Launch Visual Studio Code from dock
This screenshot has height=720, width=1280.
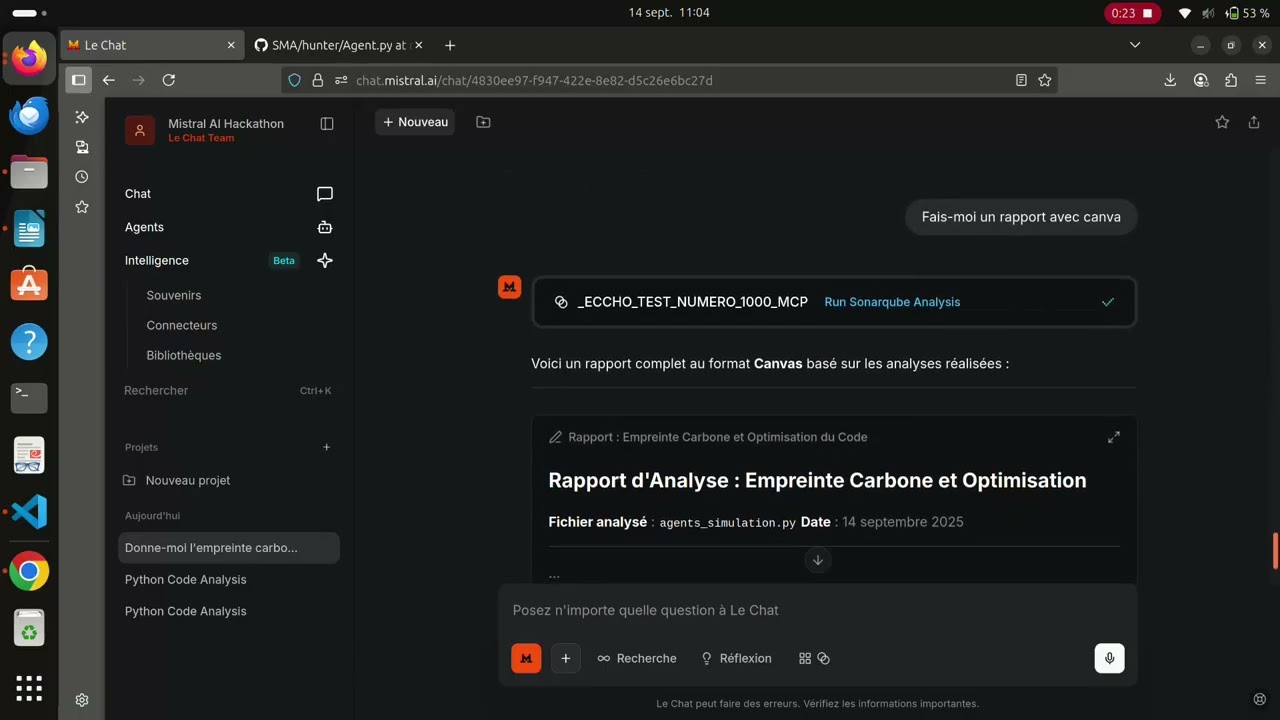click(29, 512)
